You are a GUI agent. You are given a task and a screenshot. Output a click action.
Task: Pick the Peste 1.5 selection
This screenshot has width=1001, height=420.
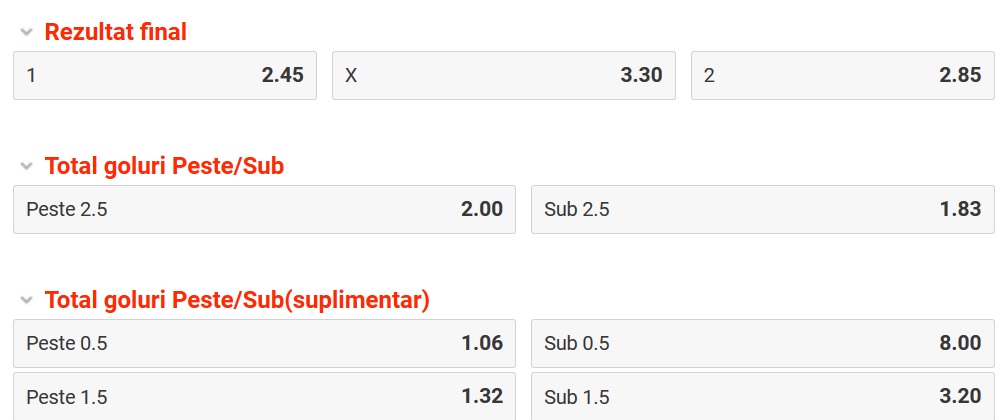tap(264, 396)
